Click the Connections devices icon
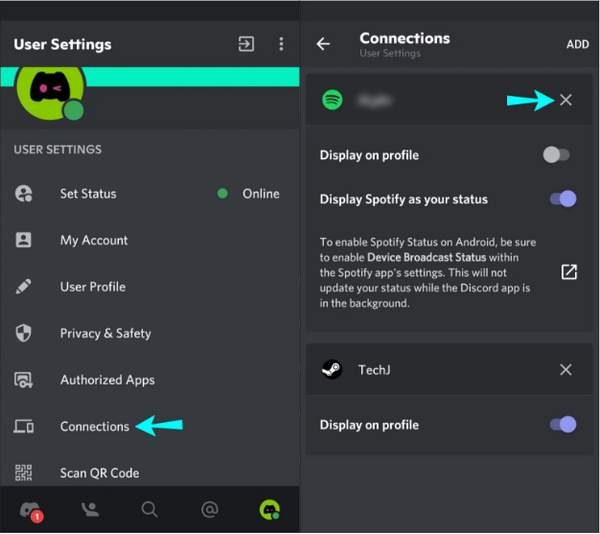This screenshot has width=600, height=534. coord(24,426)
